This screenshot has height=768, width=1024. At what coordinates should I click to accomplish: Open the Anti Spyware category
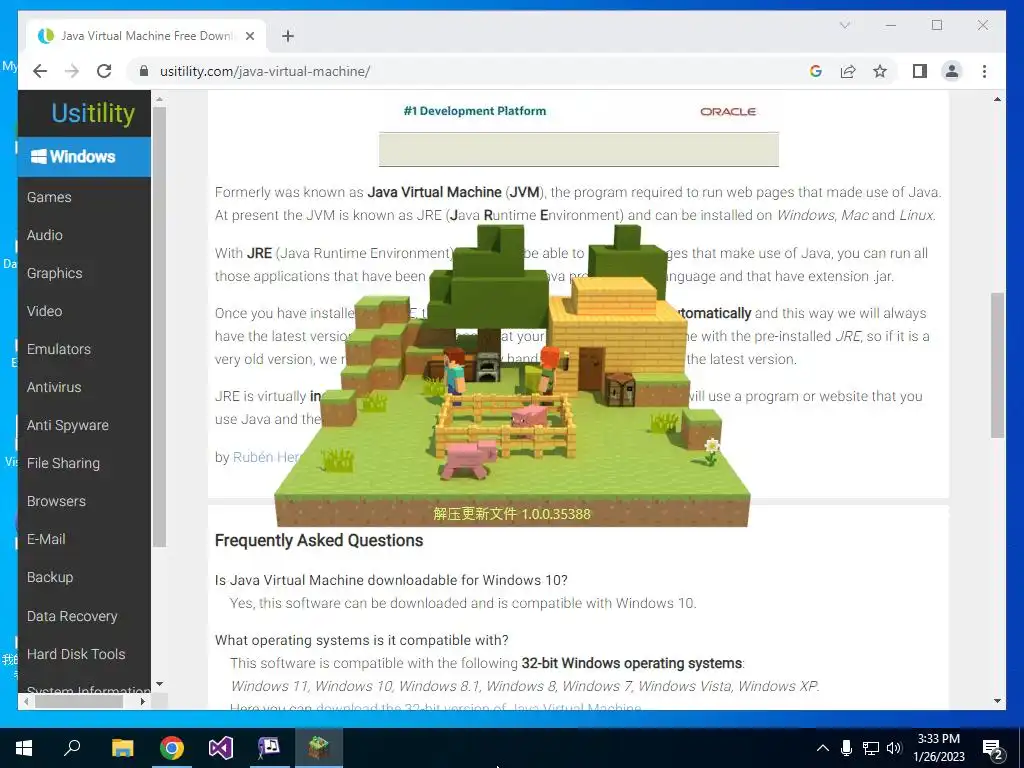coord(68,425)
